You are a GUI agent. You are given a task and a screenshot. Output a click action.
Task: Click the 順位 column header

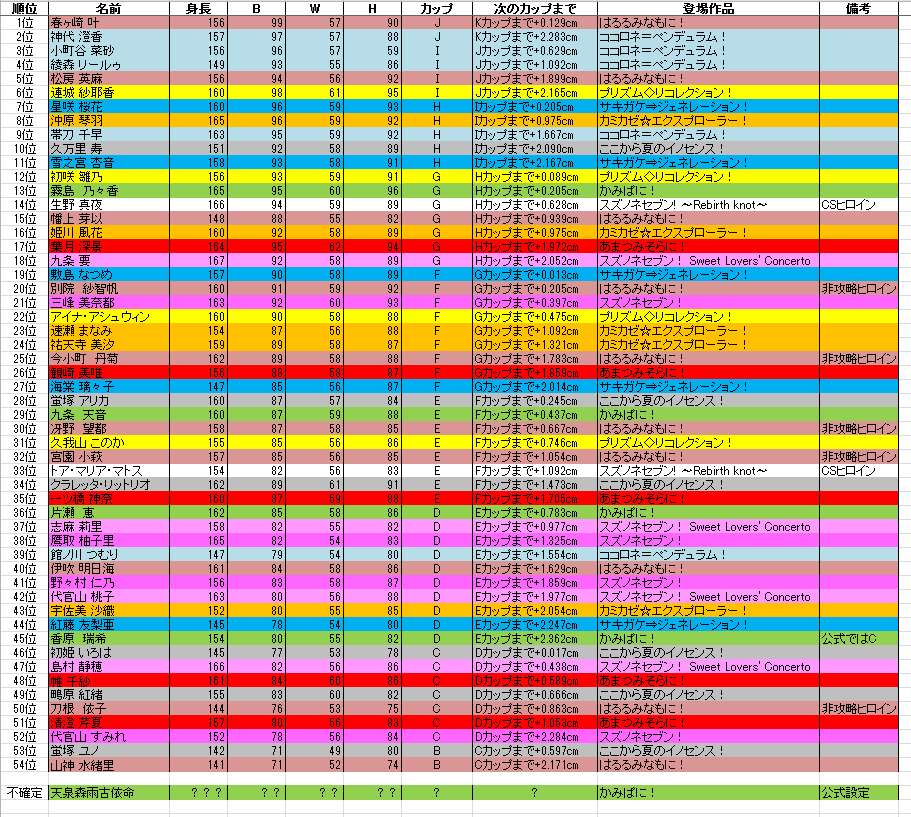click(x=24, y=8)
